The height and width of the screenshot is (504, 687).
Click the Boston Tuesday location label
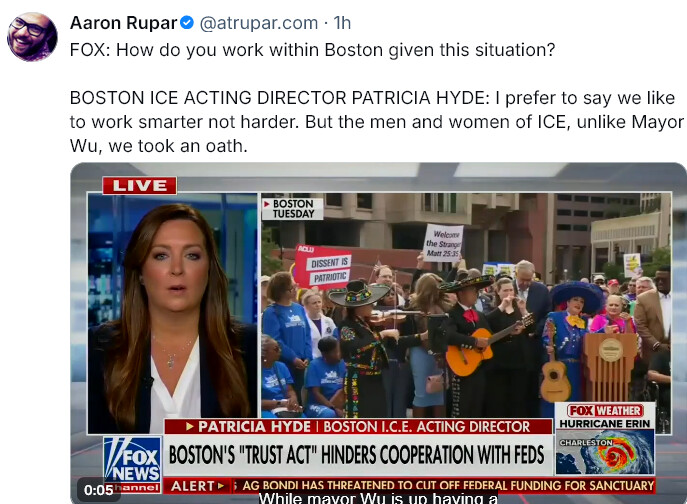point(293,209)
